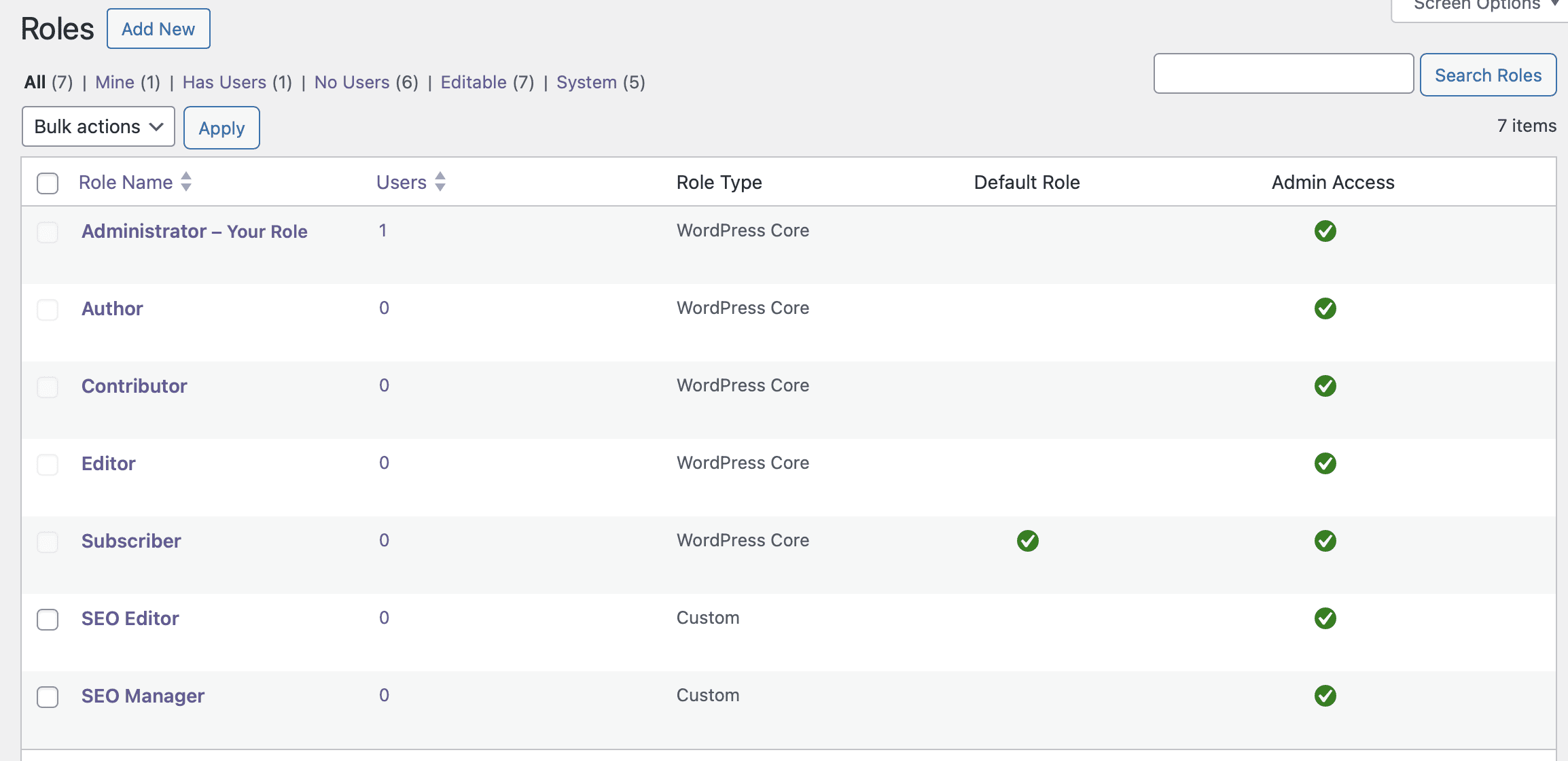The image size is (1568, 761).
Task: Show roles under the Mine filter
Action: tap(115, 82)
